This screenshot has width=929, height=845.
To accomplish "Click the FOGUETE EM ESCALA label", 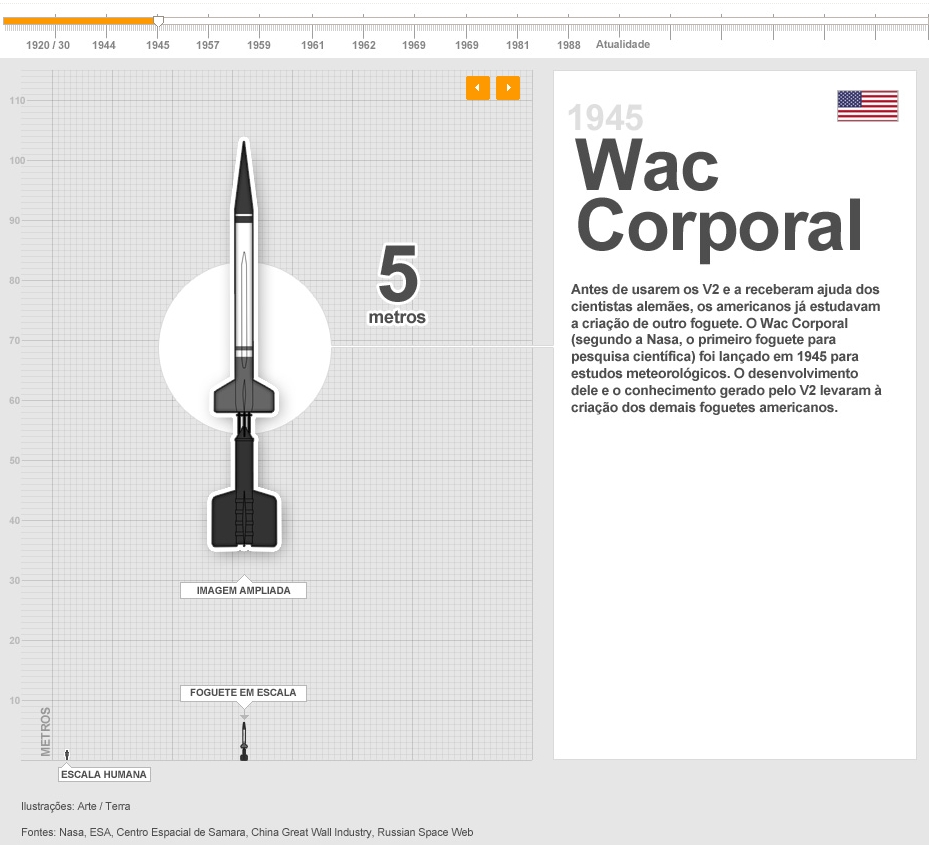I will 243,692.
